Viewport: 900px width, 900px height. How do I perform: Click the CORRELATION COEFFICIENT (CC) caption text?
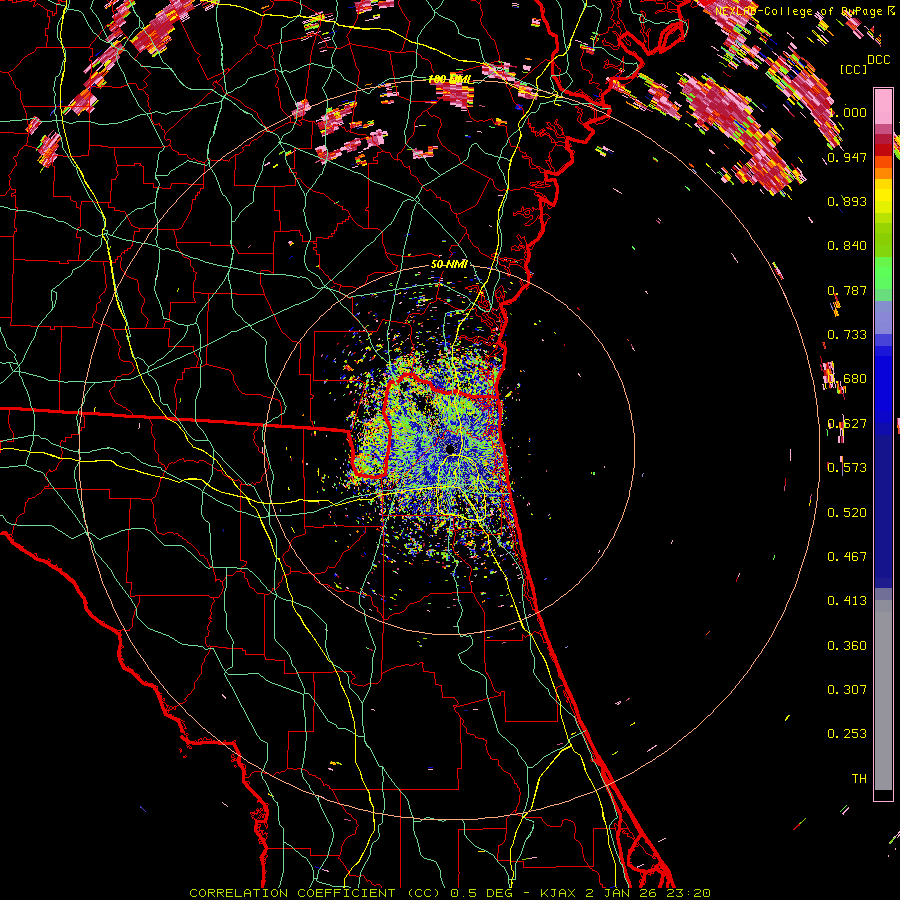click(315, 893)
